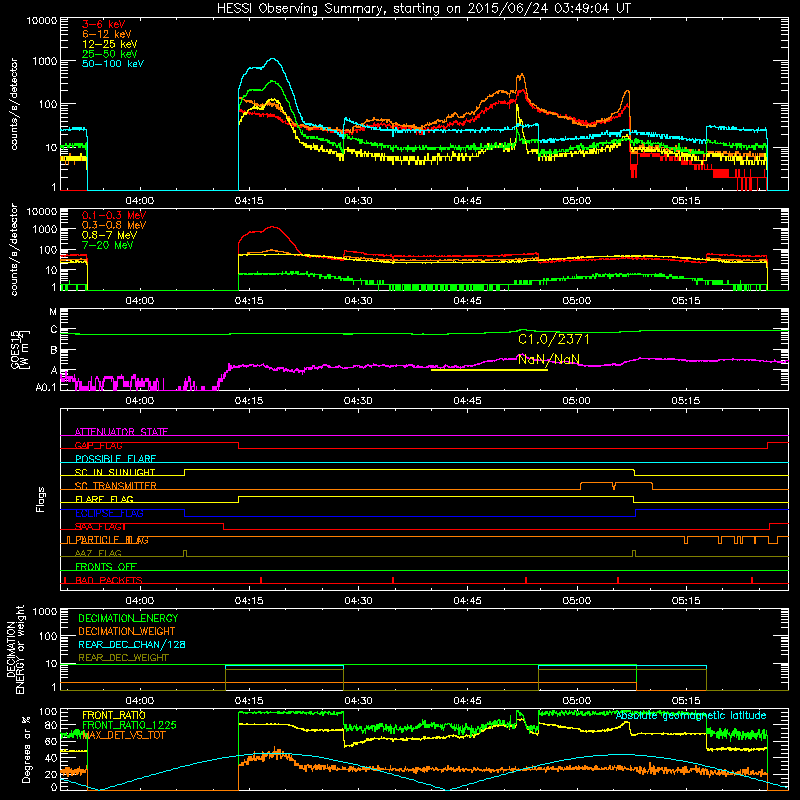Image resolution: width=800 pixels, height=800 pixels.
Task: Click the 04:30 time label below MeV panel
Action: pos(358,301)
